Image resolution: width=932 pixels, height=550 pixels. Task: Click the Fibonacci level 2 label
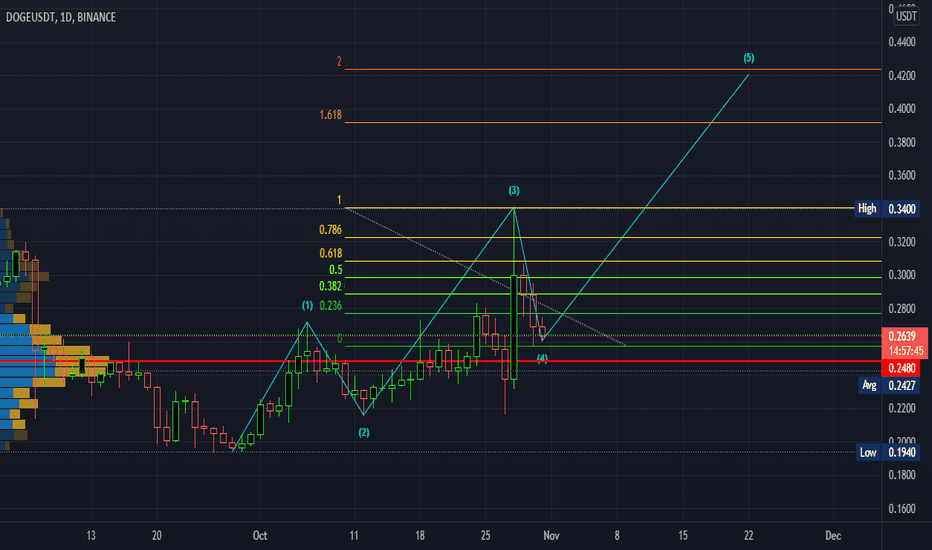coord(339,61)
